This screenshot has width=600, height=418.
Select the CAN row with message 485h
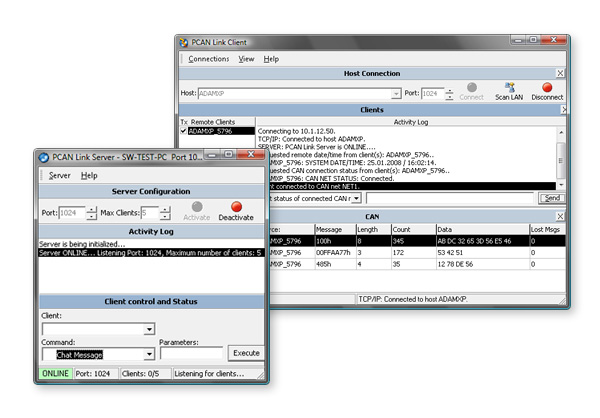[x=417, y=264]
